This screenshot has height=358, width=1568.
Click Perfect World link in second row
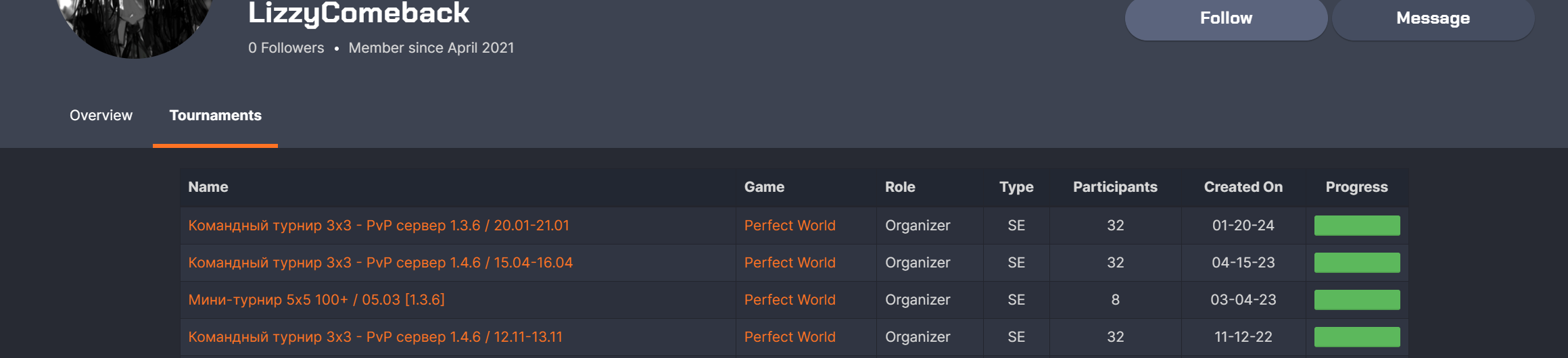point(789,263)
